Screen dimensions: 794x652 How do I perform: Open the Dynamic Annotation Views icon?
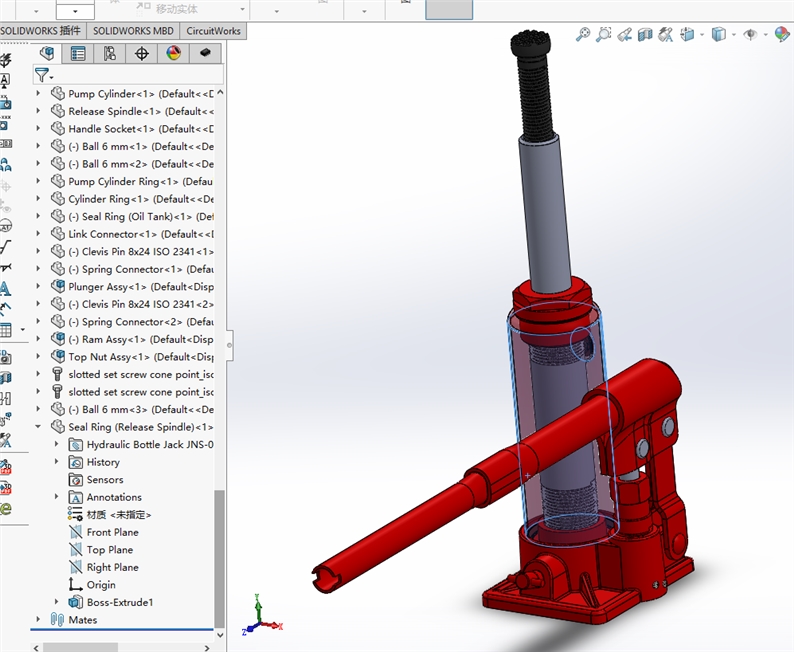point(665,34)
